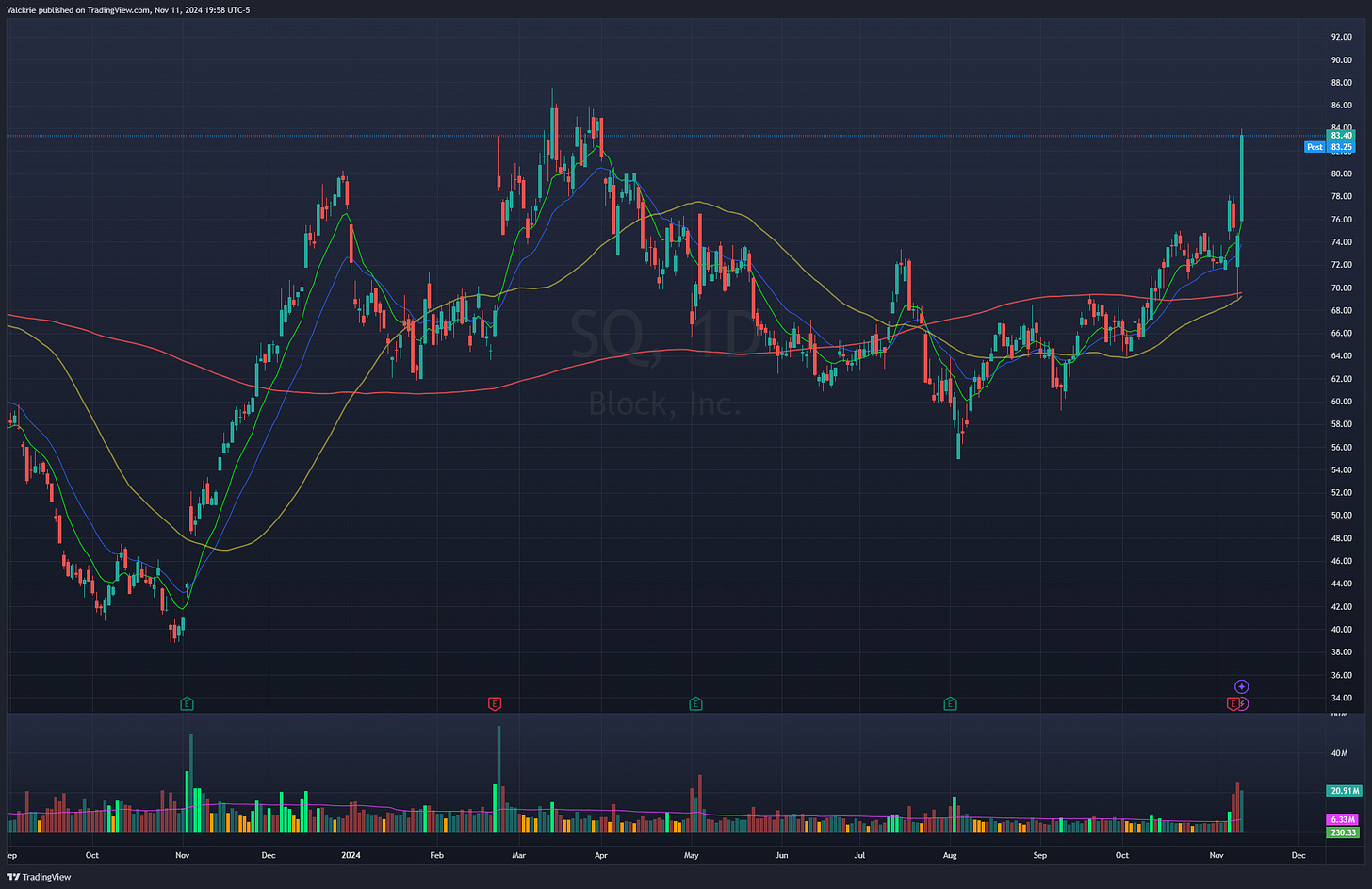The height and width of the screenshot is (889, 1372).
Task: Click the 2024 year label on time axis
Action: 351,856
